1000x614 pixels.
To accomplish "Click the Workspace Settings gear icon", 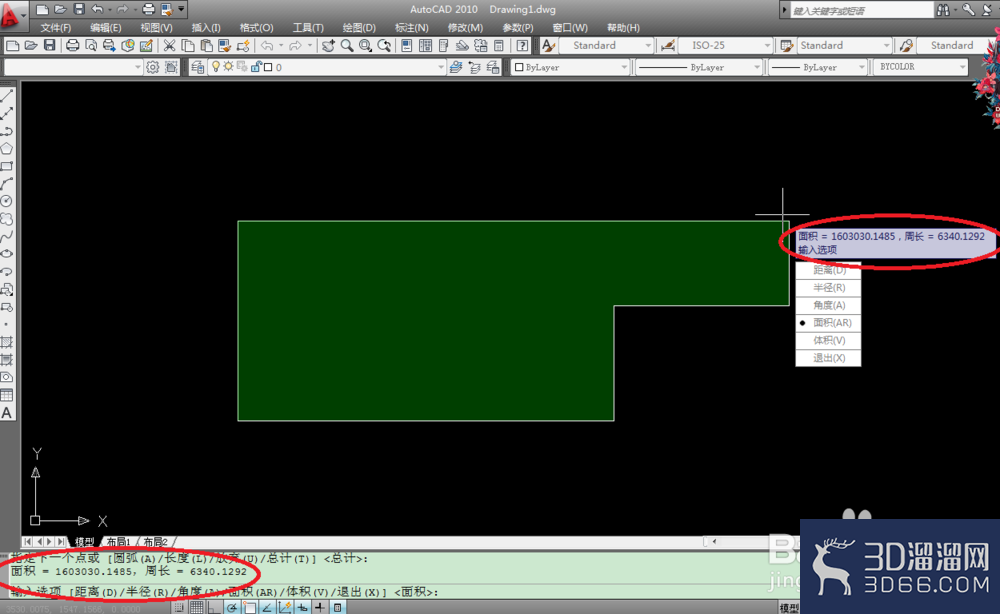I will tap(152, 67).
